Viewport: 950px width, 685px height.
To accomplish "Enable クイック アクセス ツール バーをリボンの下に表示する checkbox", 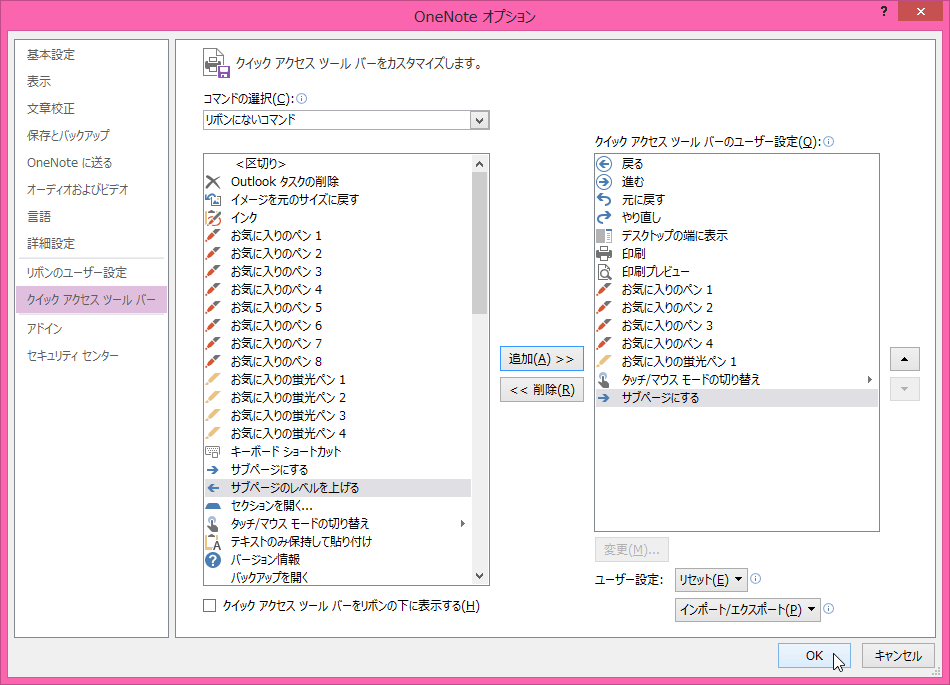I will [210, 606].
